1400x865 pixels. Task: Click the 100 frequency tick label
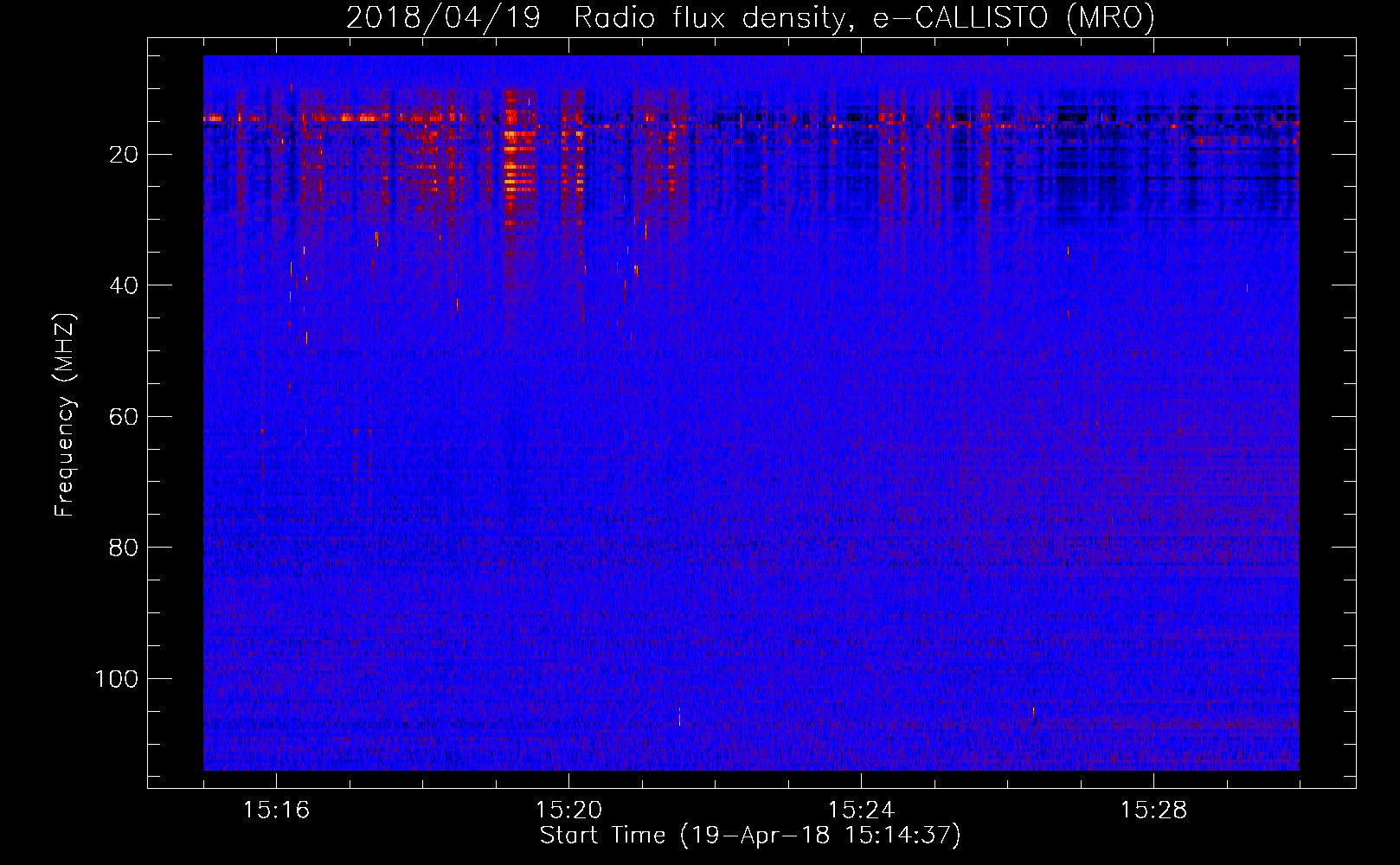coord(117,679)
